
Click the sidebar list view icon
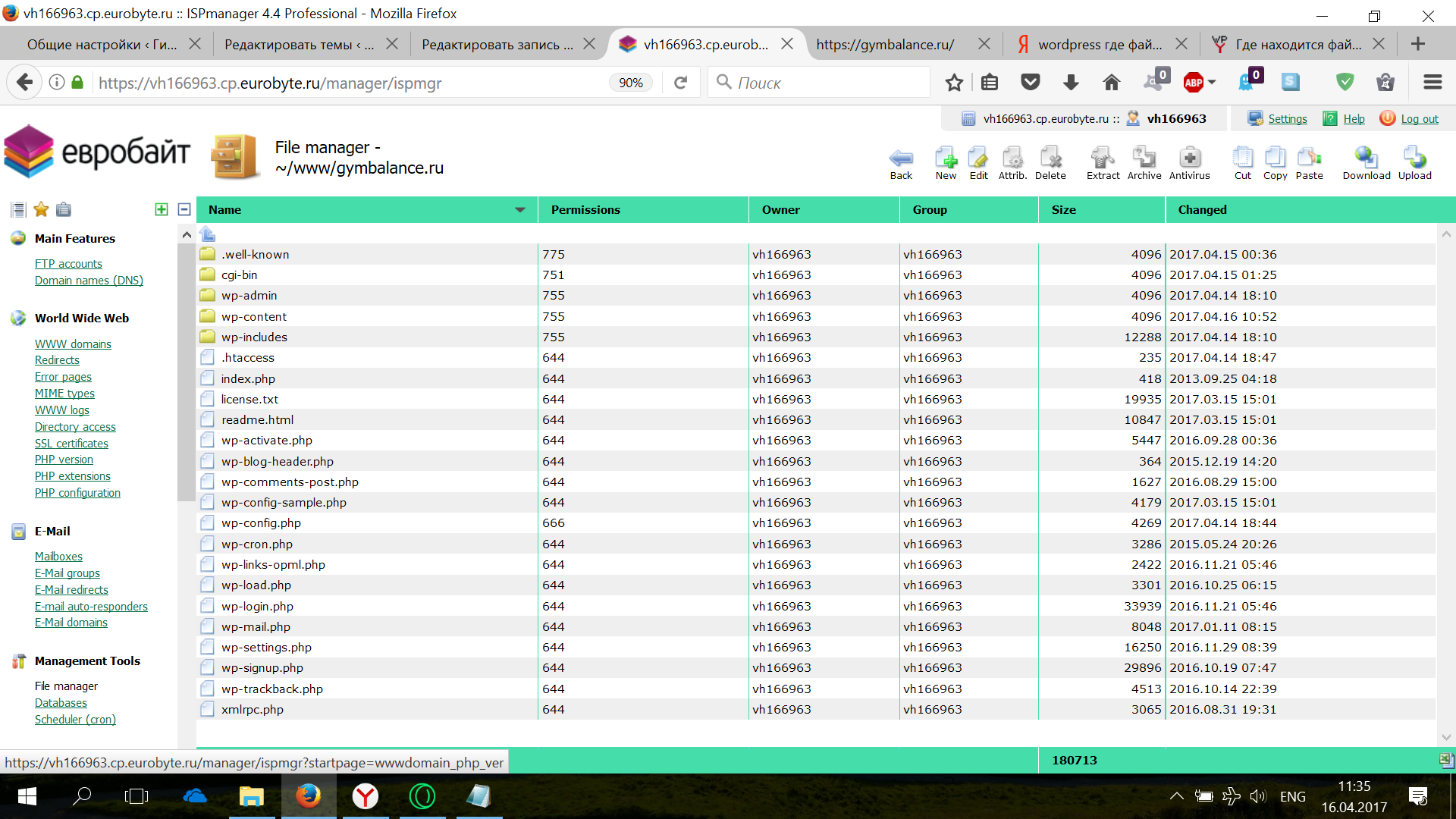pyautogui.click(x=18, y=209)
